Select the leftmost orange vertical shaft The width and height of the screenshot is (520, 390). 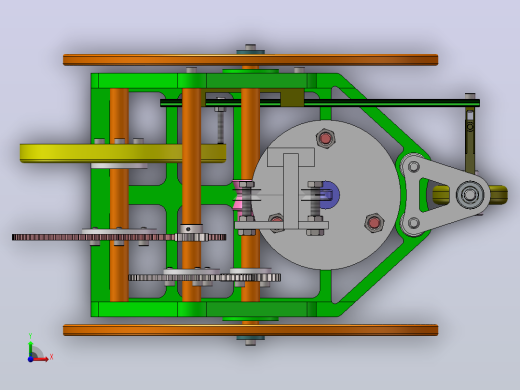click(x=119, y=195)
